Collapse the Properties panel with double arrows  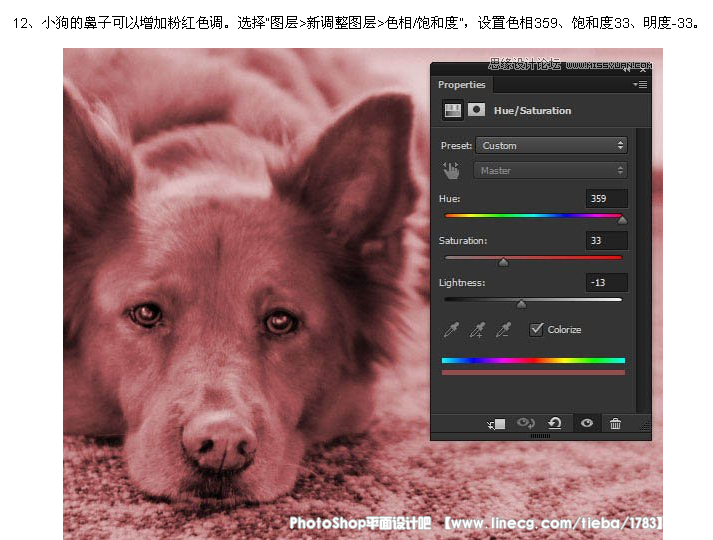[628, 69]
